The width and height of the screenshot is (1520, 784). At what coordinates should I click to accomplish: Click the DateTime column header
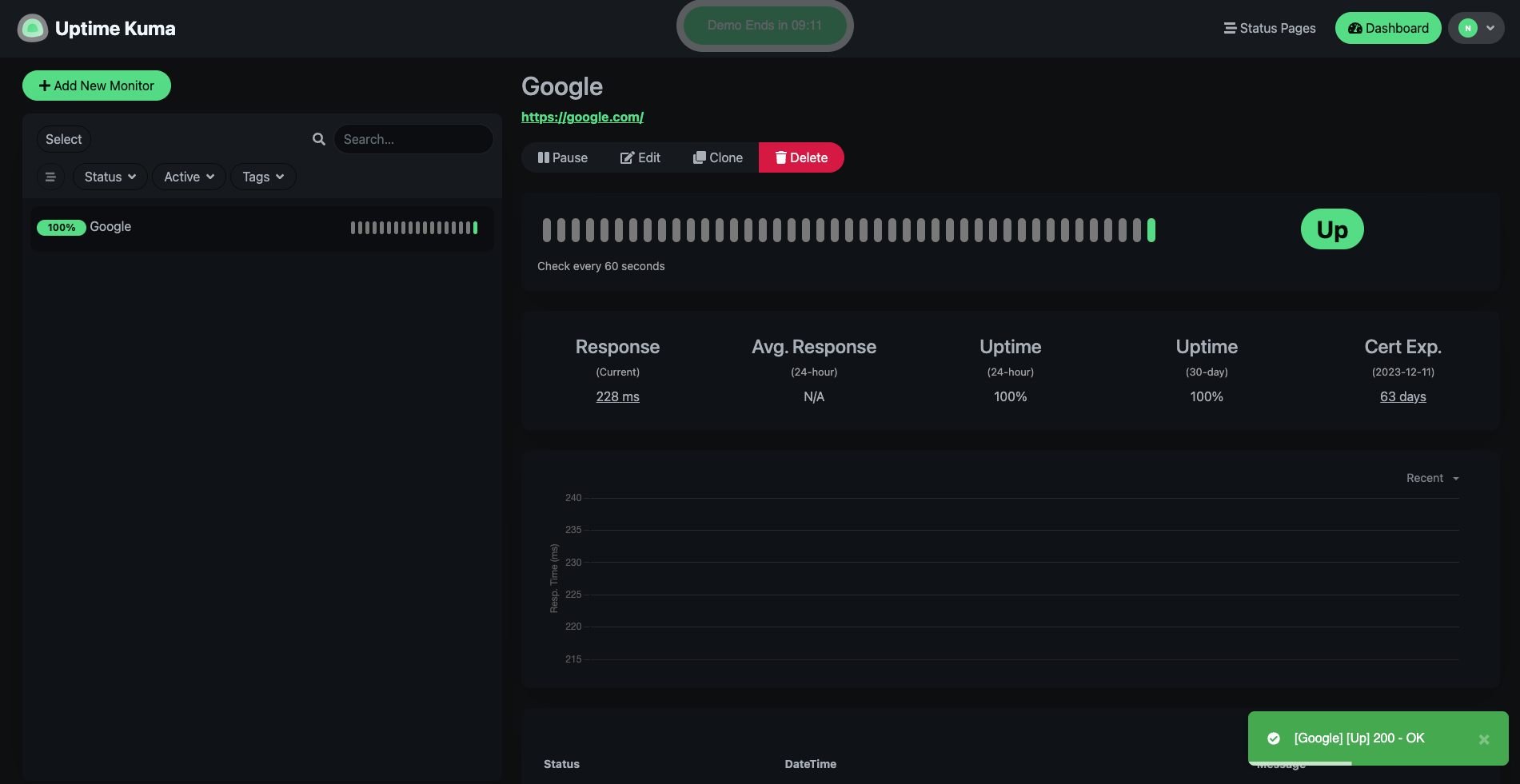(x=811, y=764)
